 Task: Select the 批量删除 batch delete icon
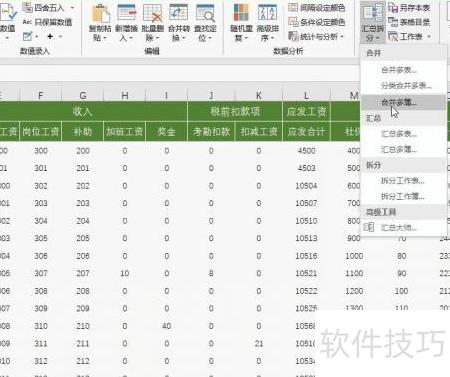coord(152,14)
